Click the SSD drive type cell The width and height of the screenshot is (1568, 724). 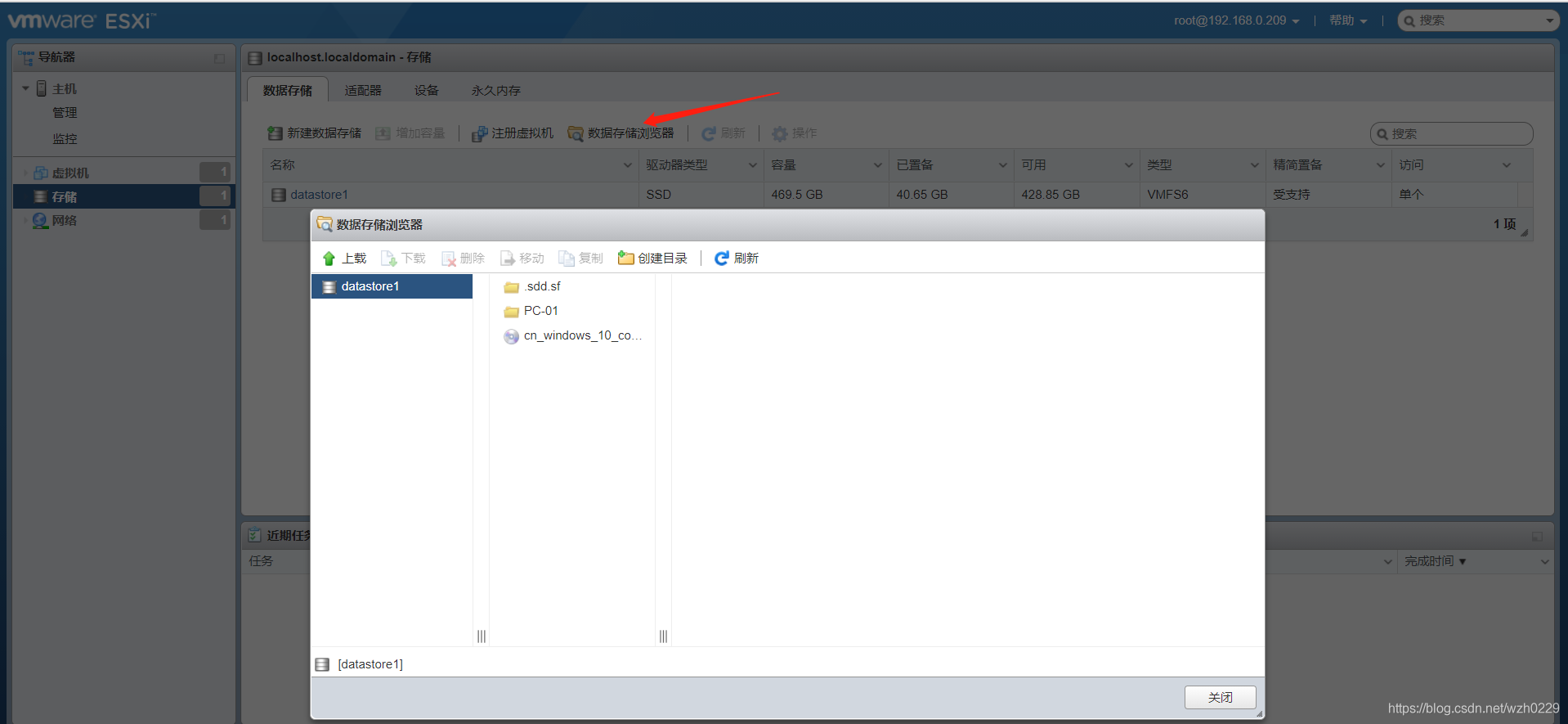click(701, 195)
